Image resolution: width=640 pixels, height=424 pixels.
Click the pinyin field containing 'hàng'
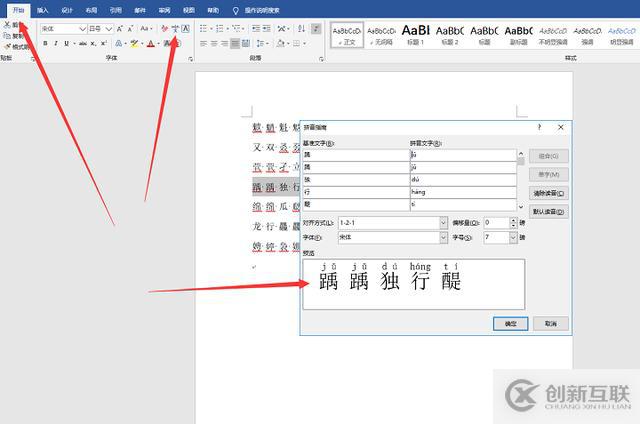463,192
